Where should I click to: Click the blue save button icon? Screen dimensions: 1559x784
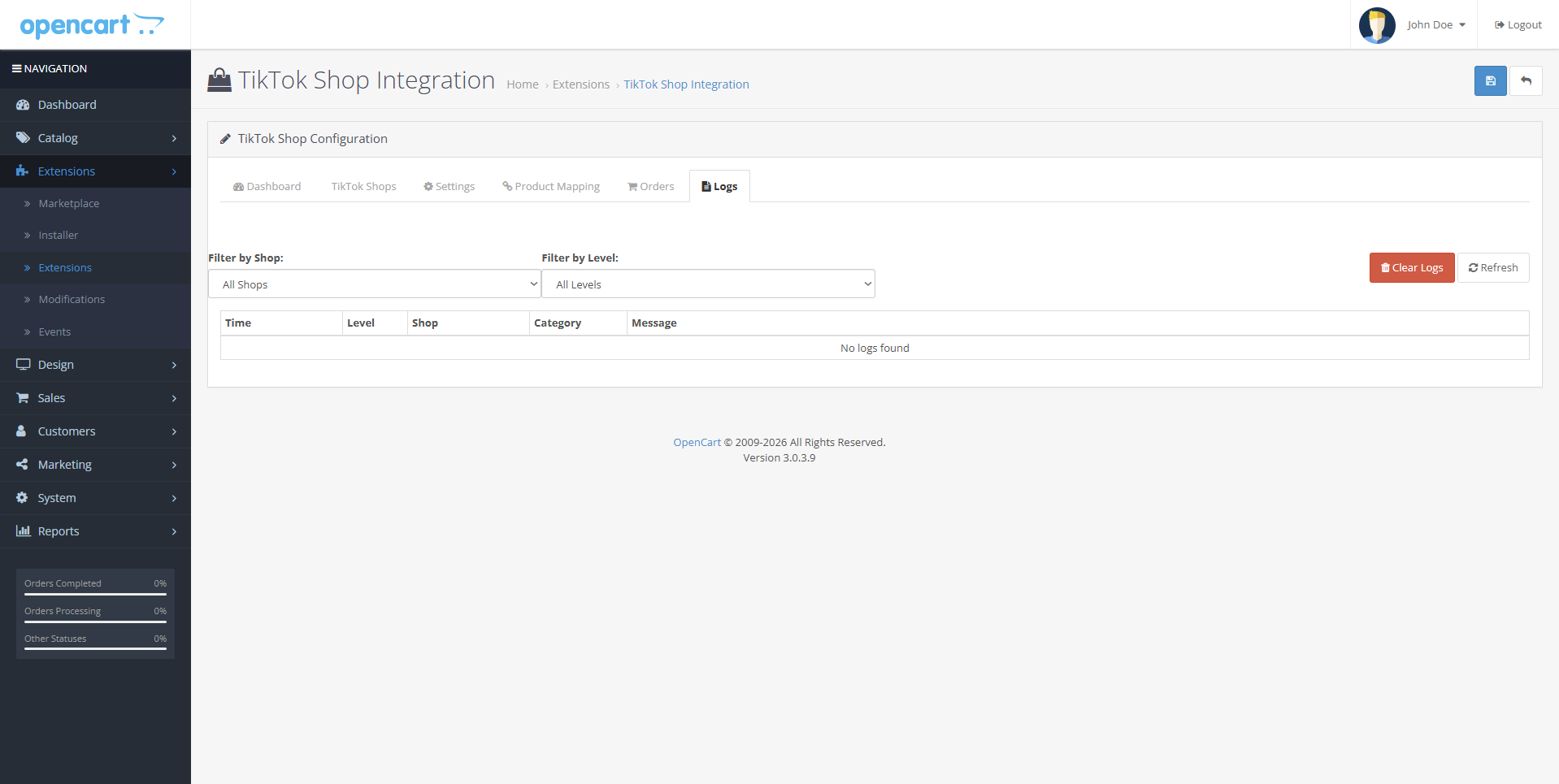[1490, 80]
